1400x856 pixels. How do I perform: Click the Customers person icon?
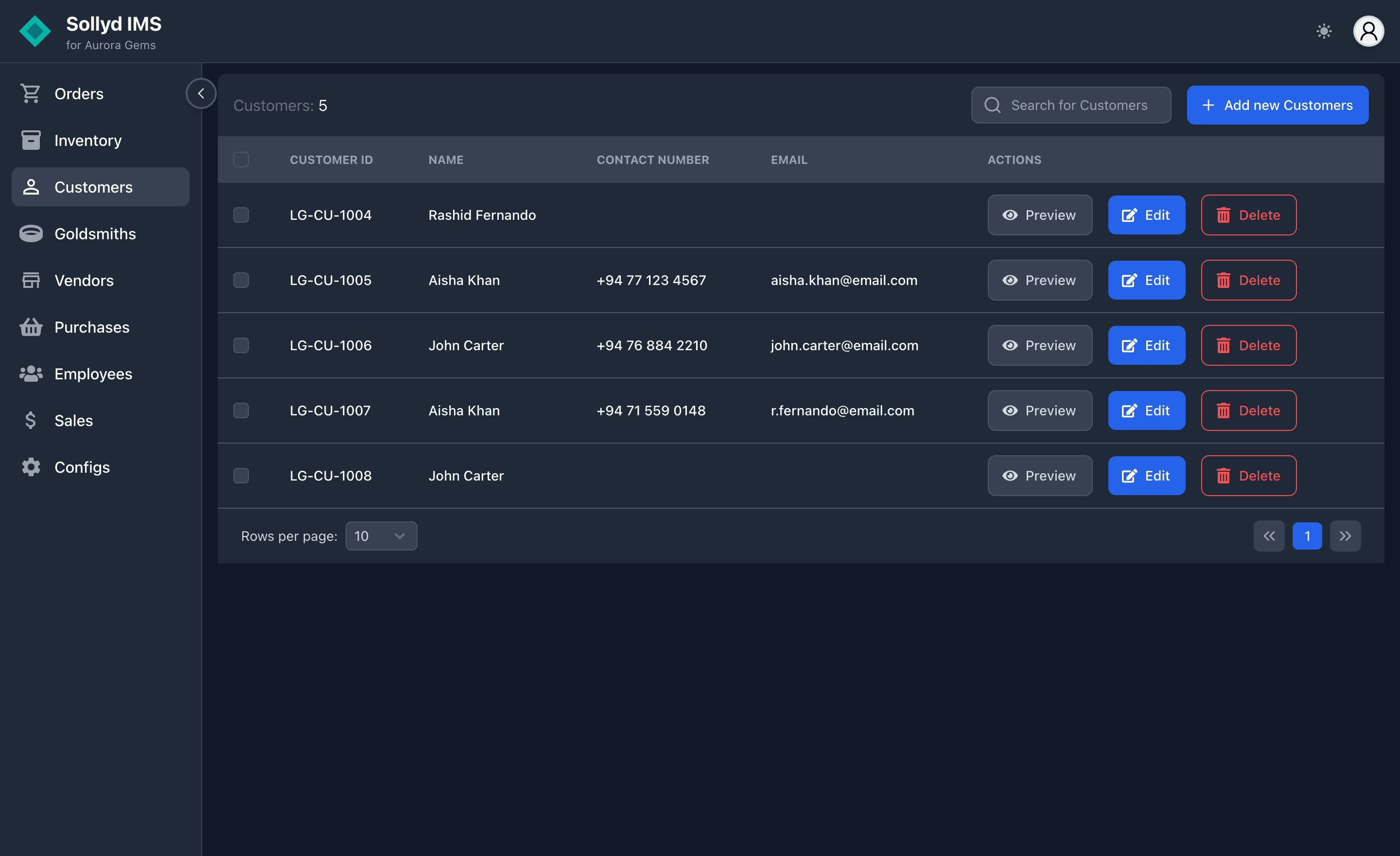tap(31, 186)
